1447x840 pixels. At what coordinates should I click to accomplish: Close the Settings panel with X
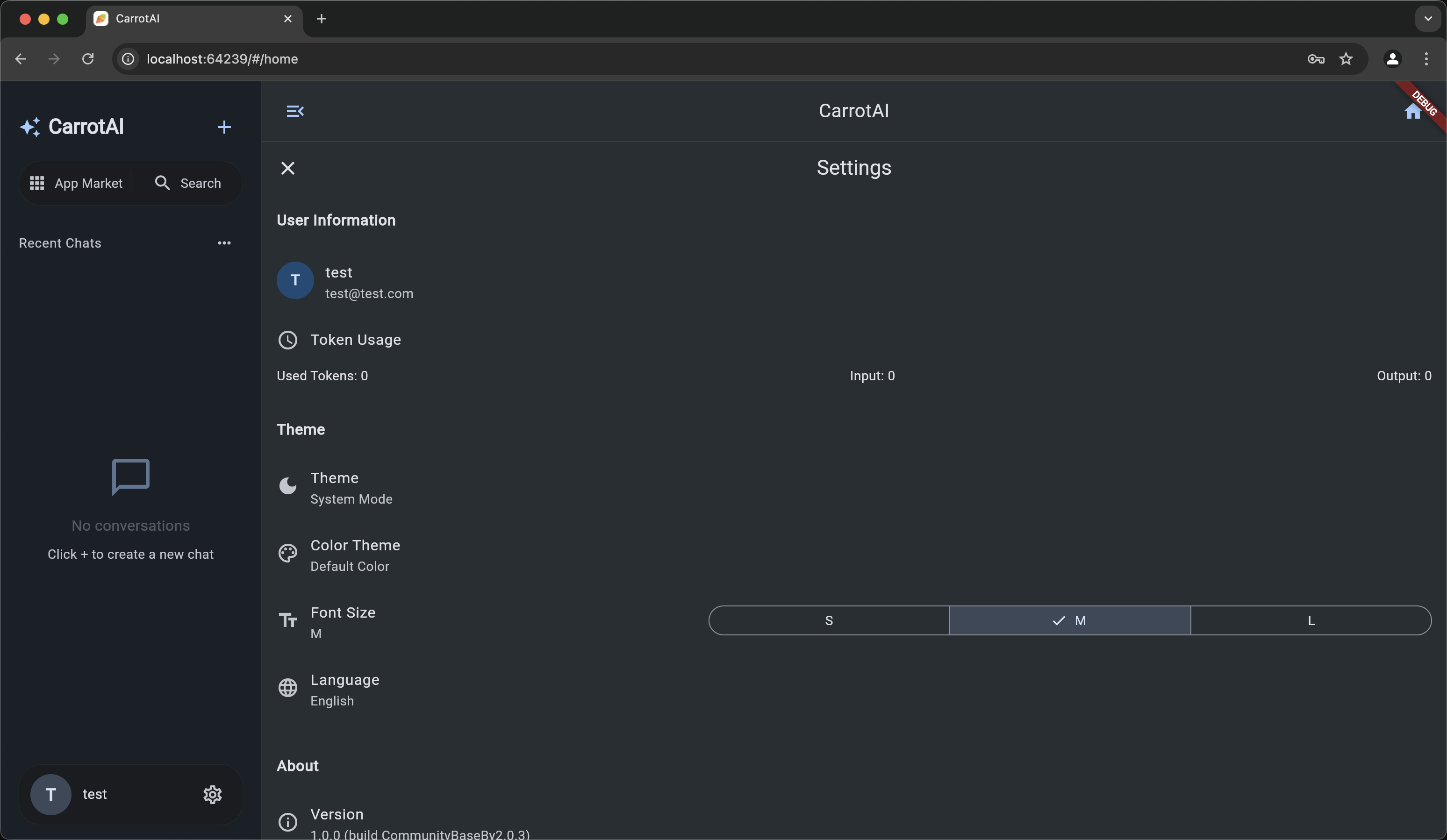click(288, 168)
